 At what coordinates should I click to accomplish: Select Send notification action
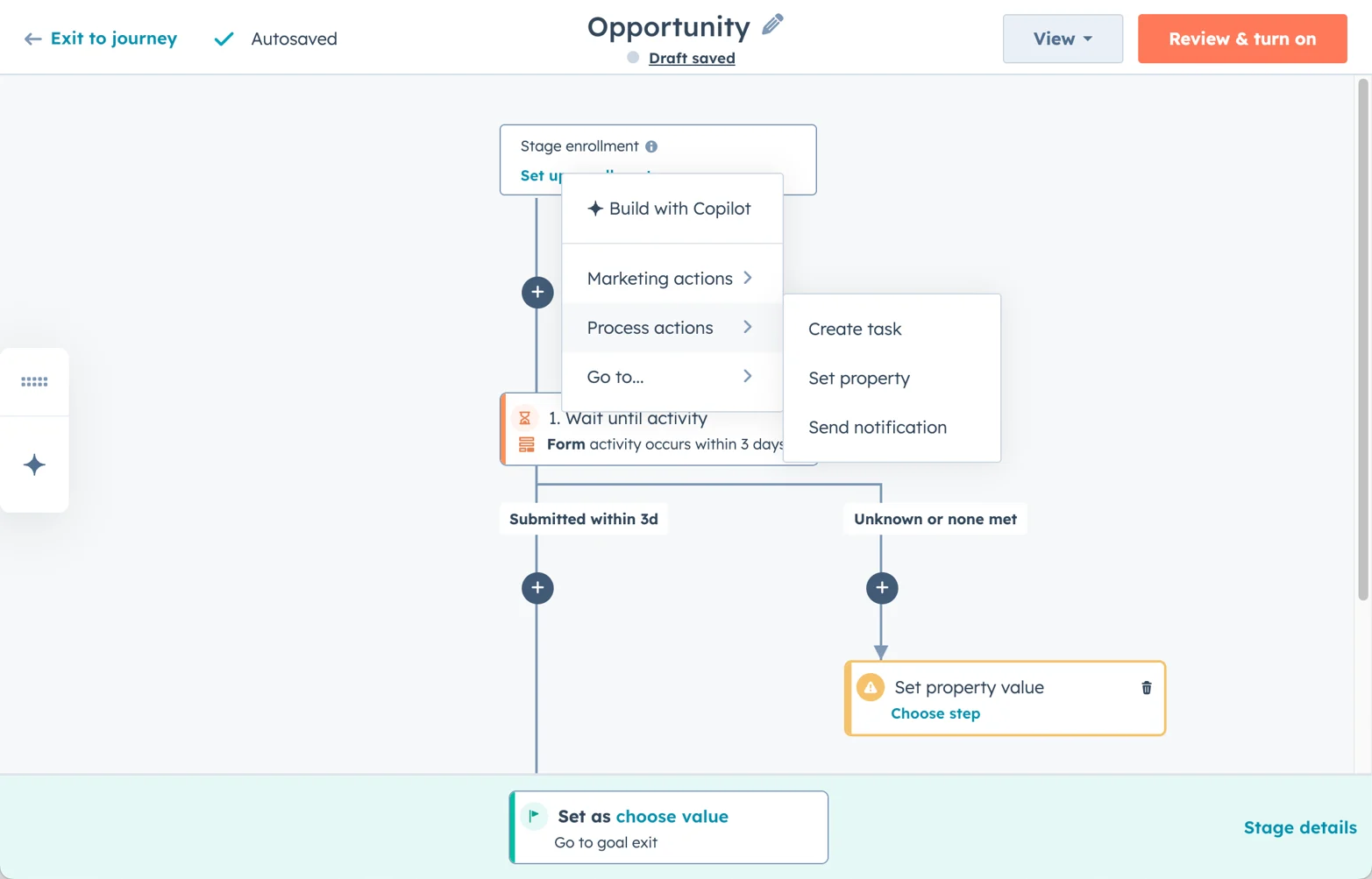pos(877,428)
